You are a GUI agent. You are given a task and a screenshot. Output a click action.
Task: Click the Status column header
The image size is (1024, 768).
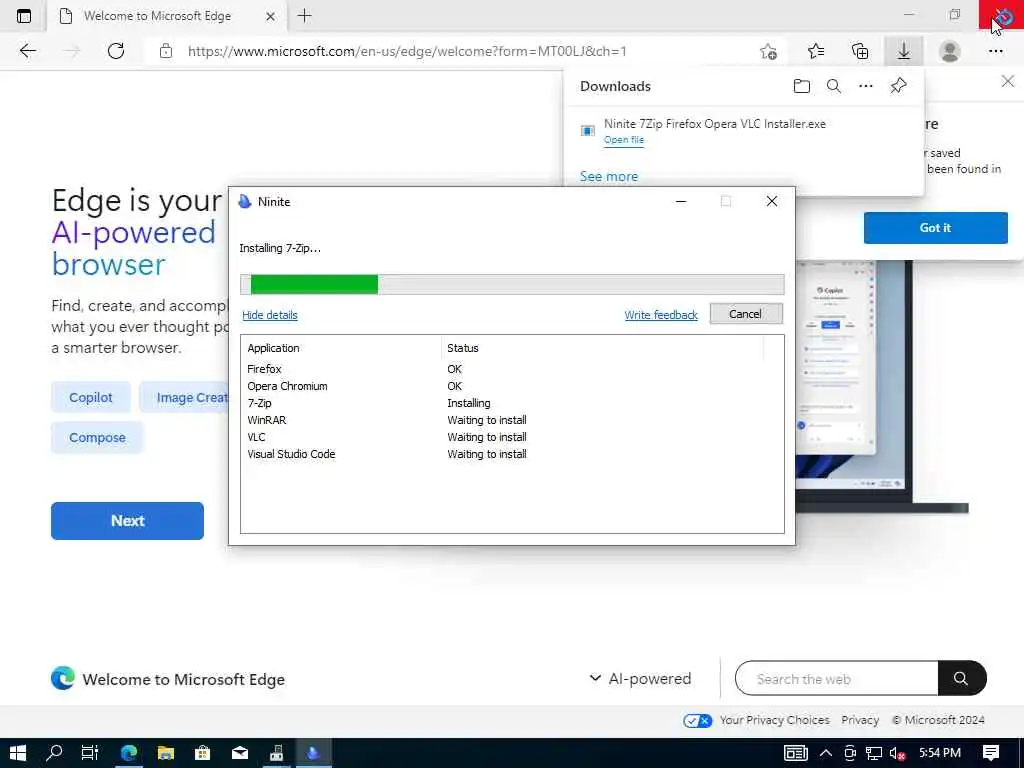(602, 348)
